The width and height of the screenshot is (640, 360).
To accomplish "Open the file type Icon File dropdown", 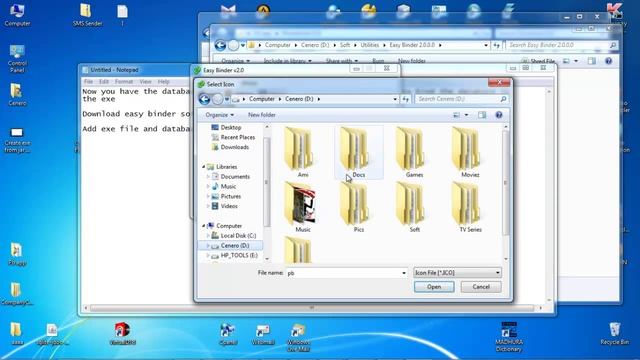I will tap(457, 273).
